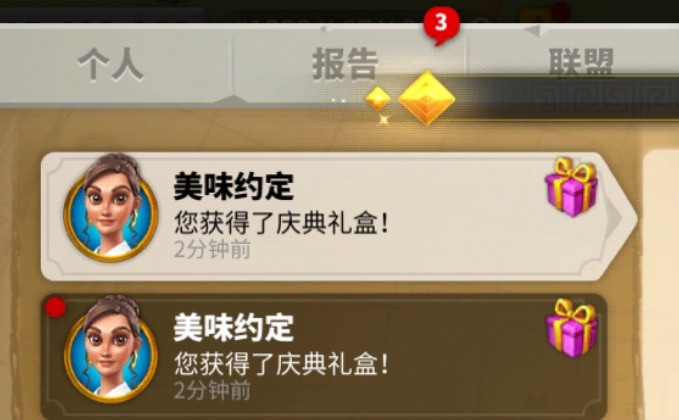The height and width of the screenshot is (420, 679).
Task: Click 您获得了庆典礼盒! text in dark mail
Action: [281, 364]
